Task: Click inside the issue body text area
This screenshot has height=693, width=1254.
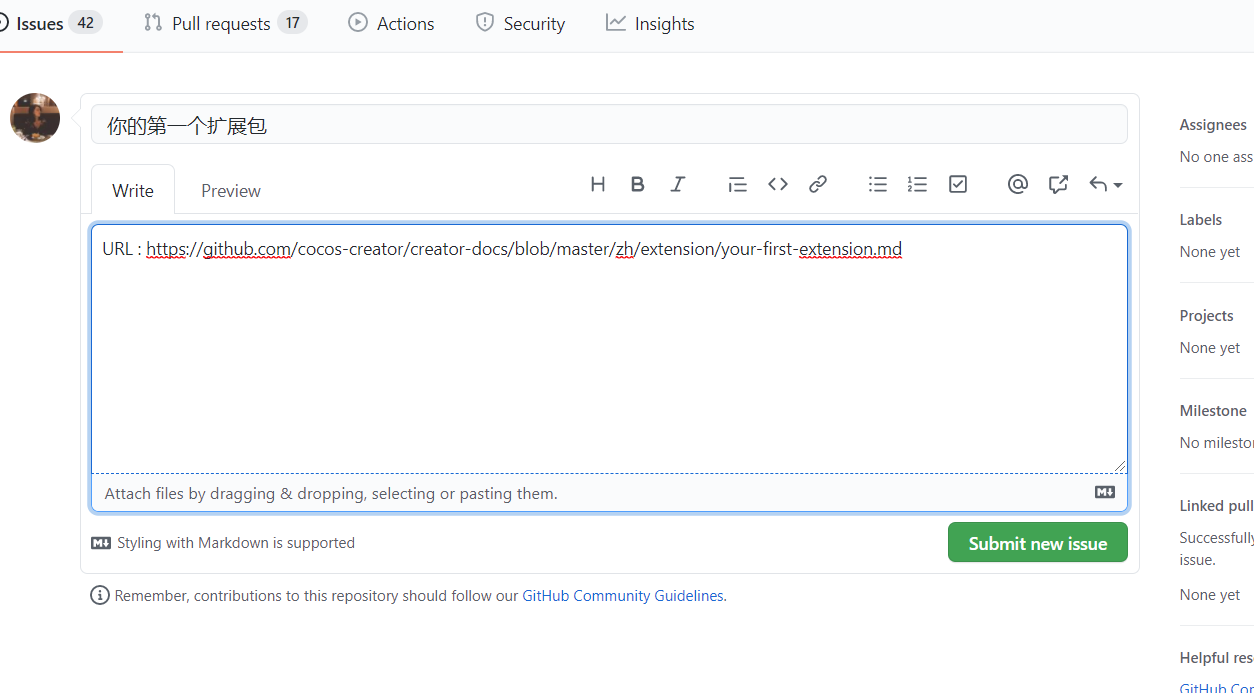Action: pyautogui.click(x=609, y=348)
